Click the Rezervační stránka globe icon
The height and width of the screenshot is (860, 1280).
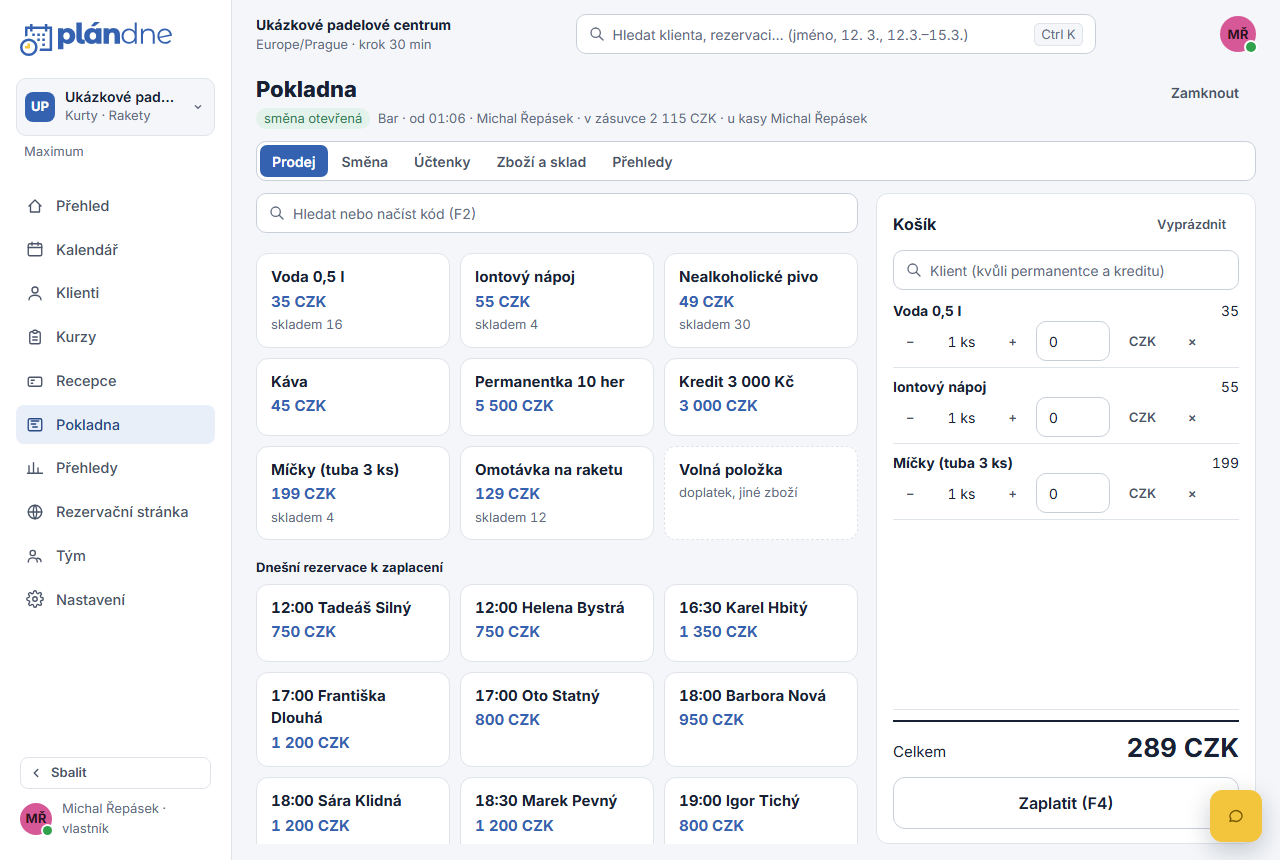35,512
